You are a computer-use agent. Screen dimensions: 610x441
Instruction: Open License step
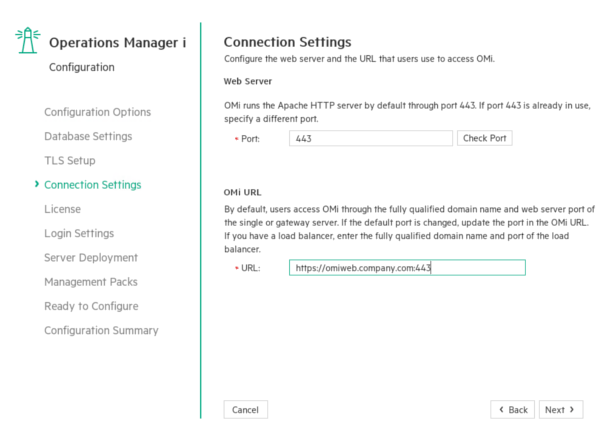[x=62, y=209]
